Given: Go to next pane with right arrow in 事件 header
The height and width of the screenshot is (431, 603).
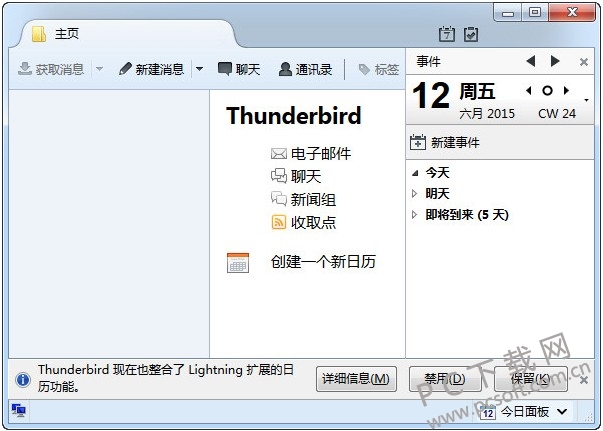Looking at the screenshot, I should 555,61.
